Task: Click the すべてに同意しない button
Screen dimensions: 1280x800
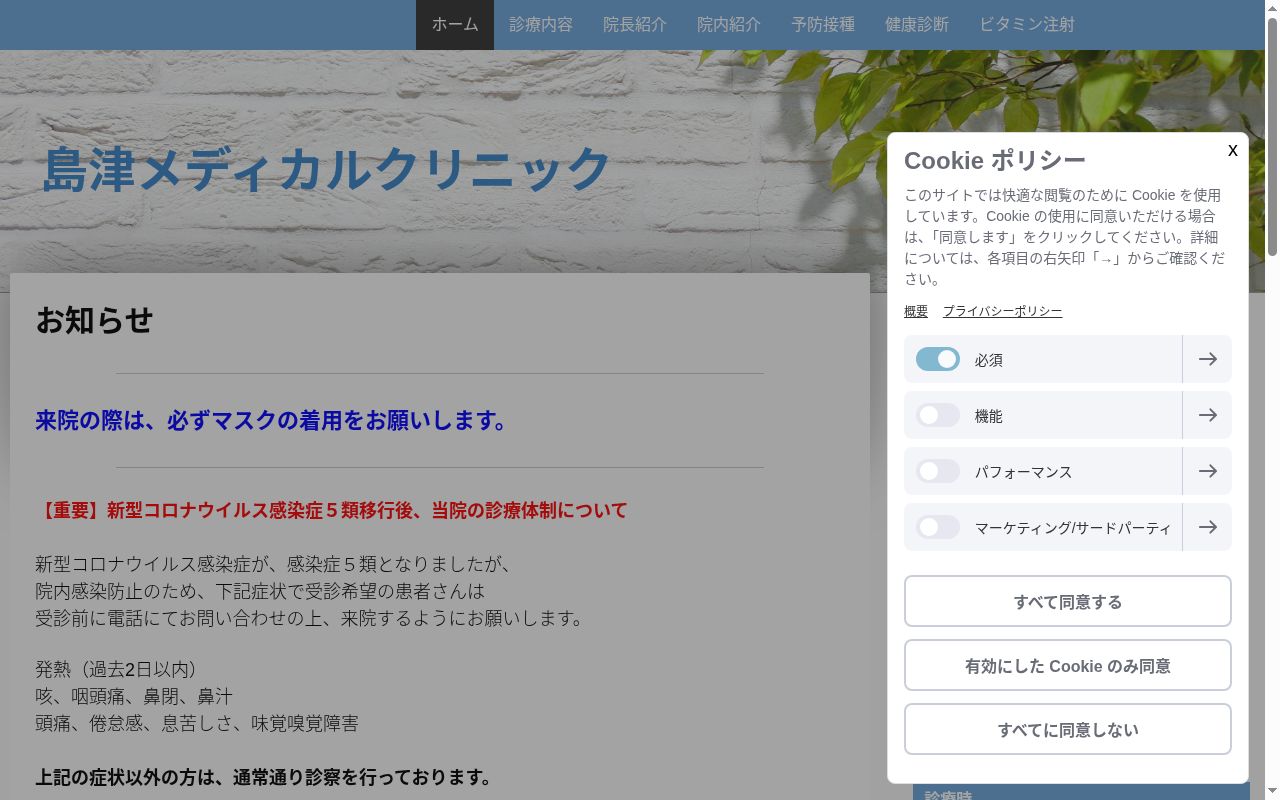Action: coord(1068,729)
